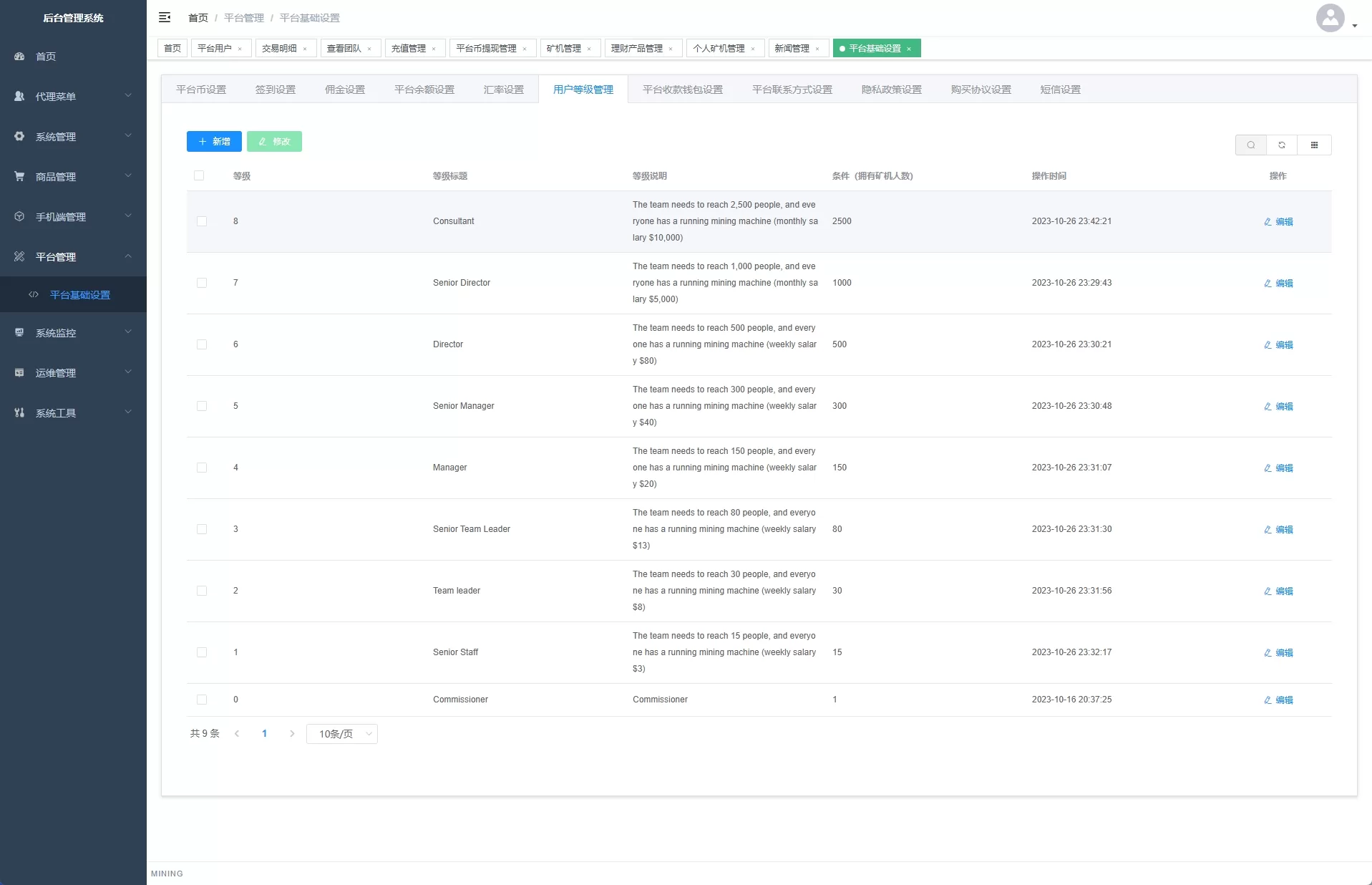Close the 矿机管理 tab

[x=589, y=49]
